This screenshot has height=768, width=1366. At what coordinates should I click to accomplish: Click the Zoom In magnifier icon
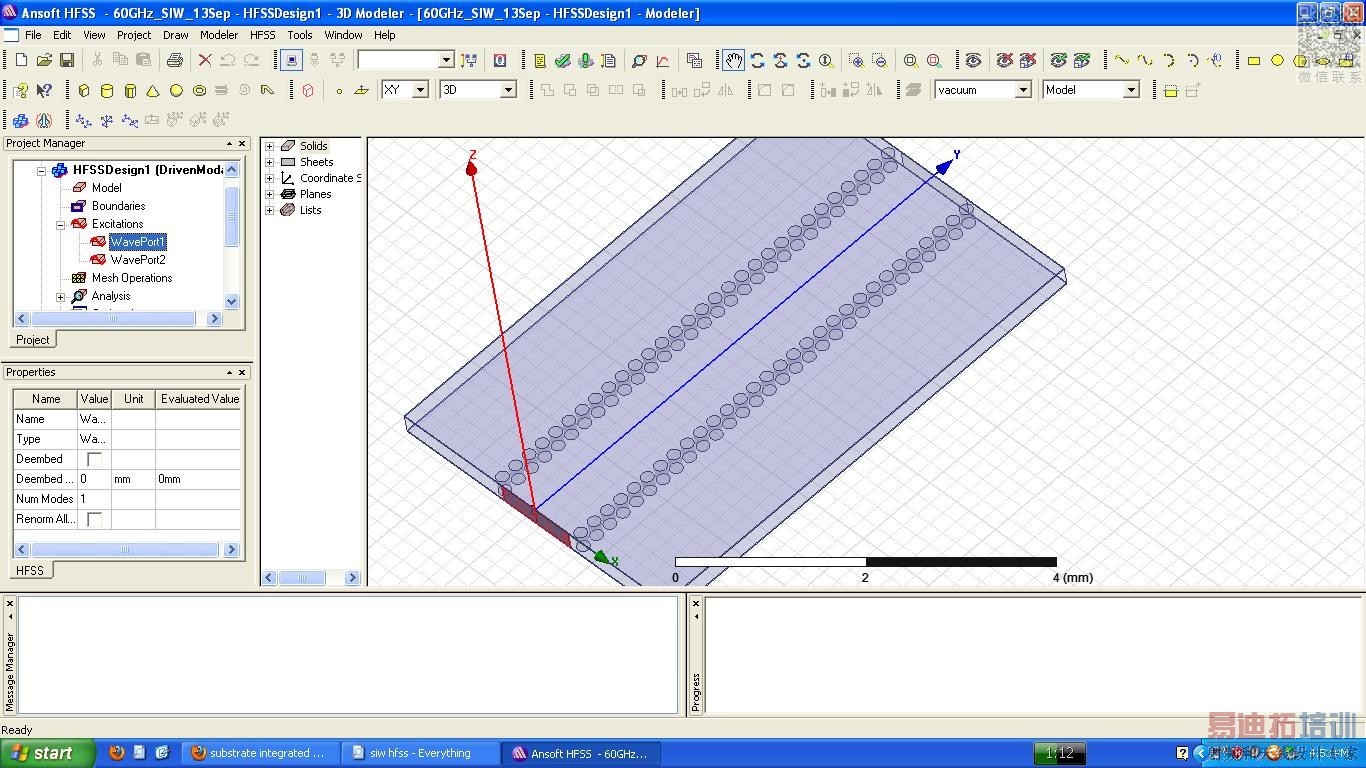click(856, 60)
